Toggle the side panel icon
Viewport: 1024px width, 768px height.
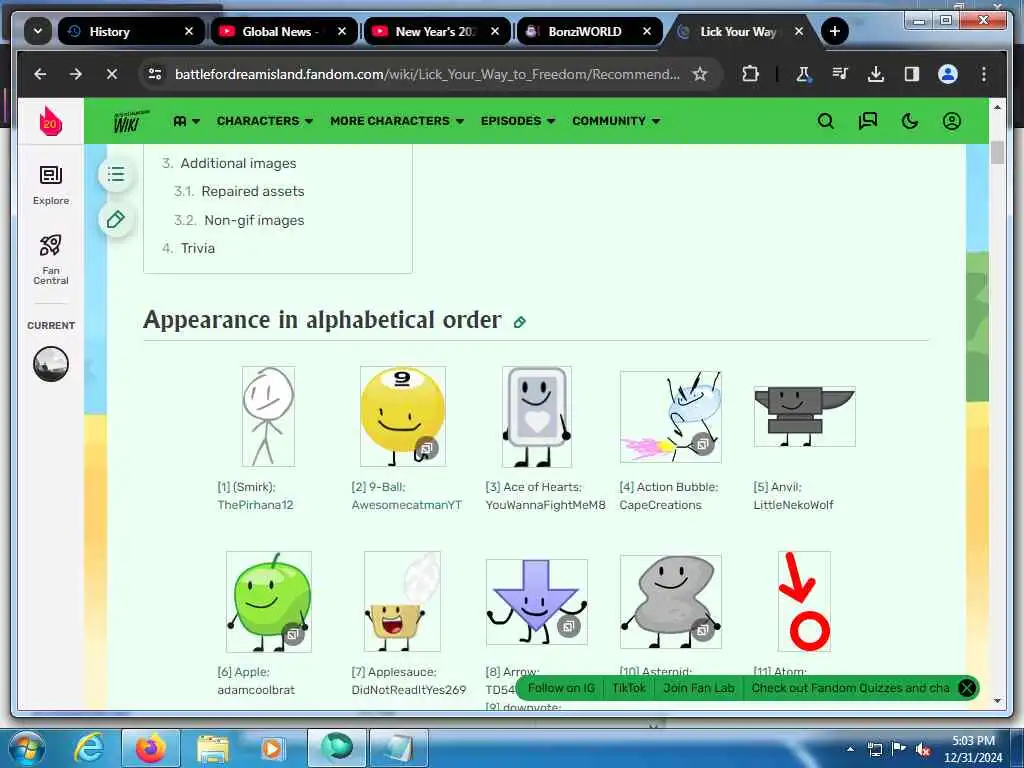tap(912, 74)
